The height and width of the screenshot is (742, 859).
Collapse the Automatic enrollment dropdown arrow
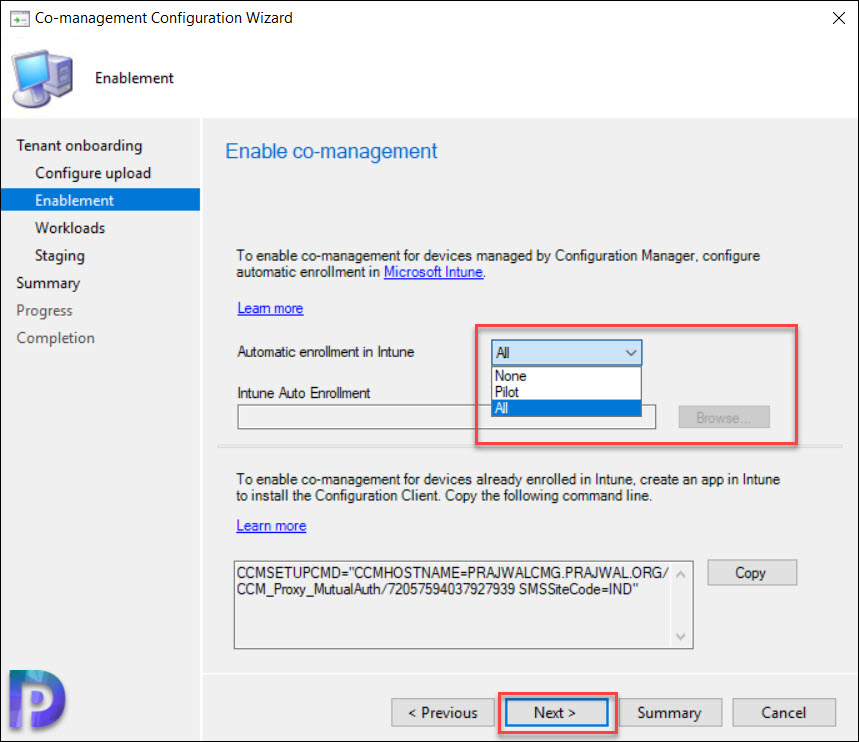click(631, 353)
